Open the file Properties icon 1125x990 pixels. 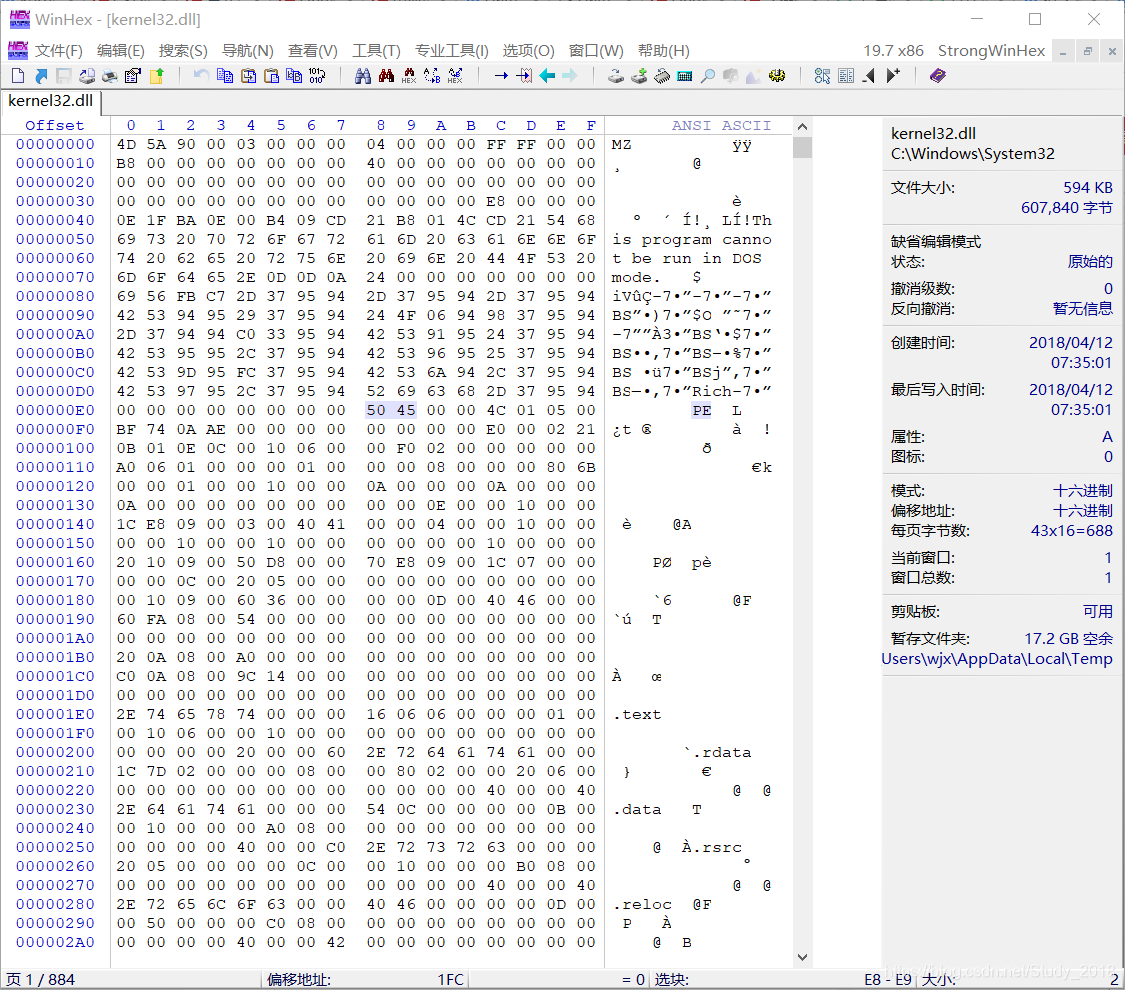point(133,75)
